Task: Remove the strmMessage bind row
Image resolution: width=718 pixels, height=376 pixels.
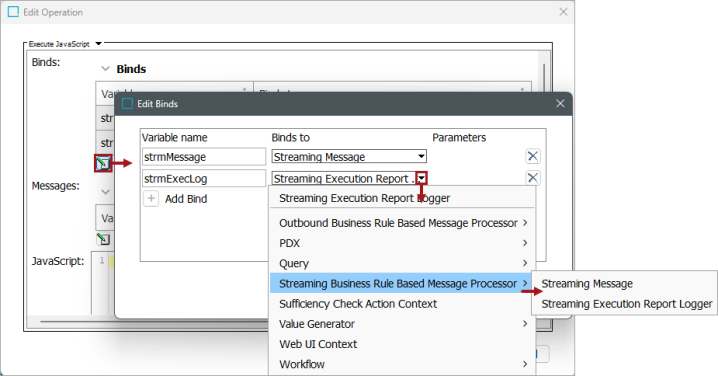Action: 532,156
